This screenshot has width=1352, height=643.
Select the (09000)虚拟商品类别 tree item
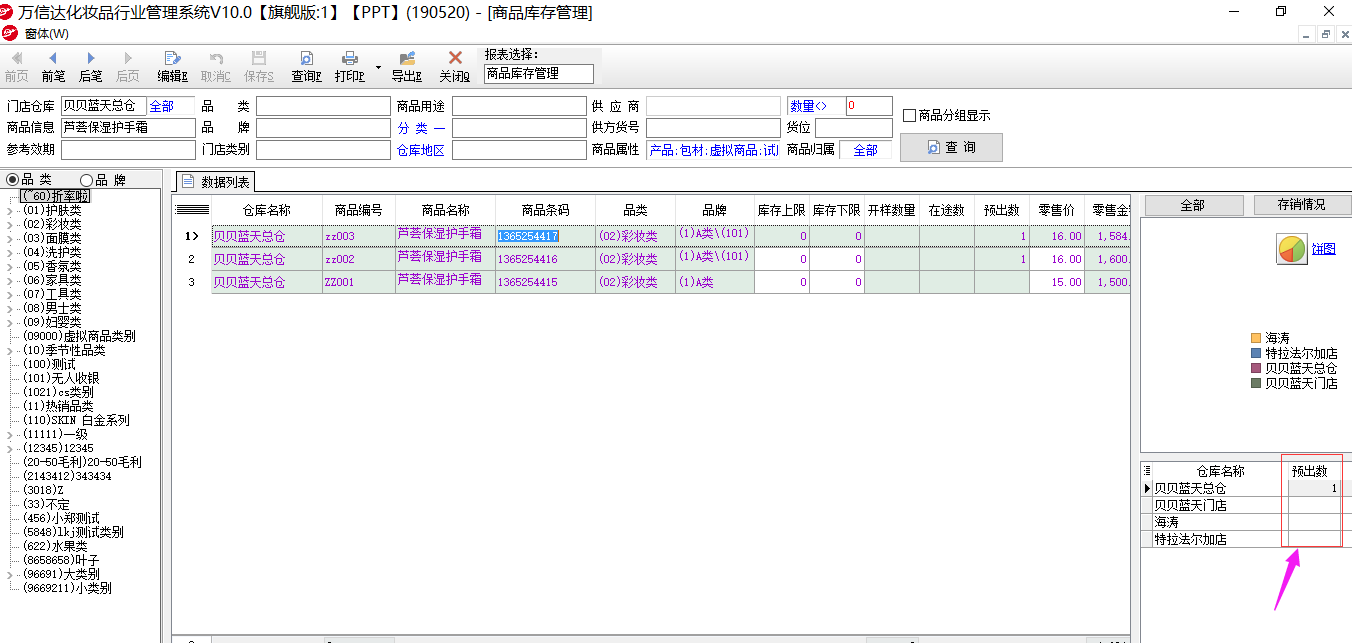tap(79, 337)
